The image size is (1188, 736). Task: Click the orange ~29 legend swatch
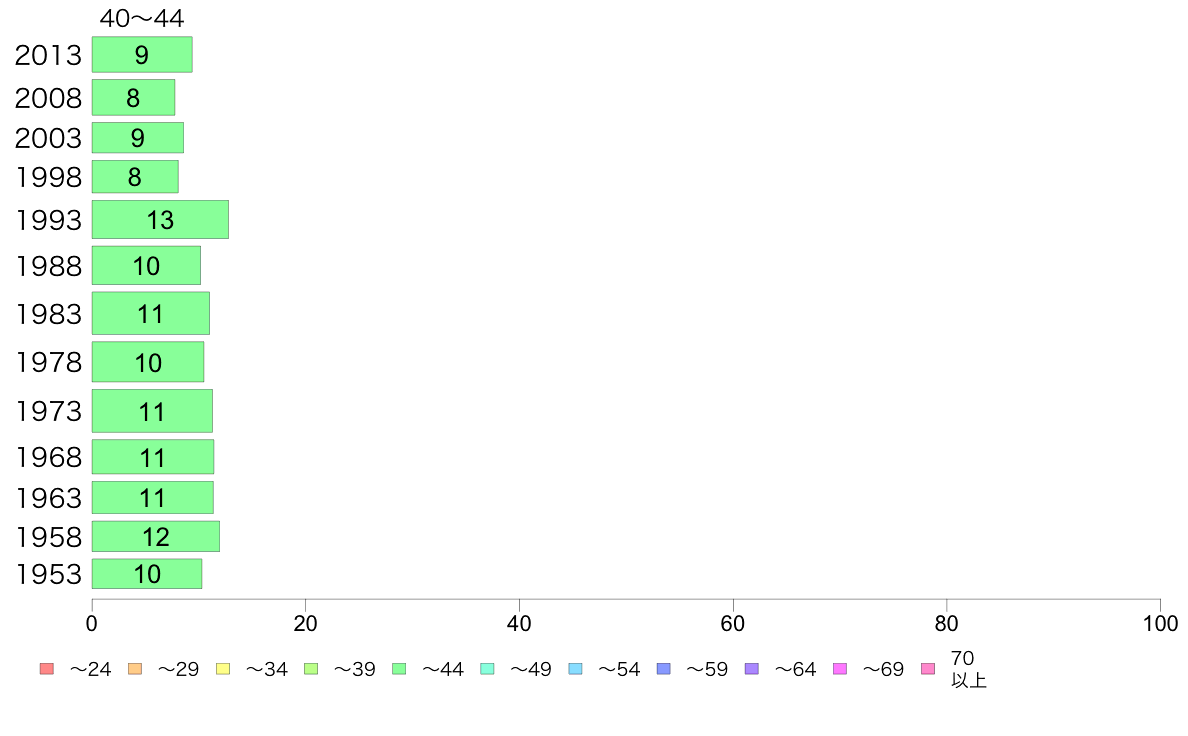[x=135, y=669]
